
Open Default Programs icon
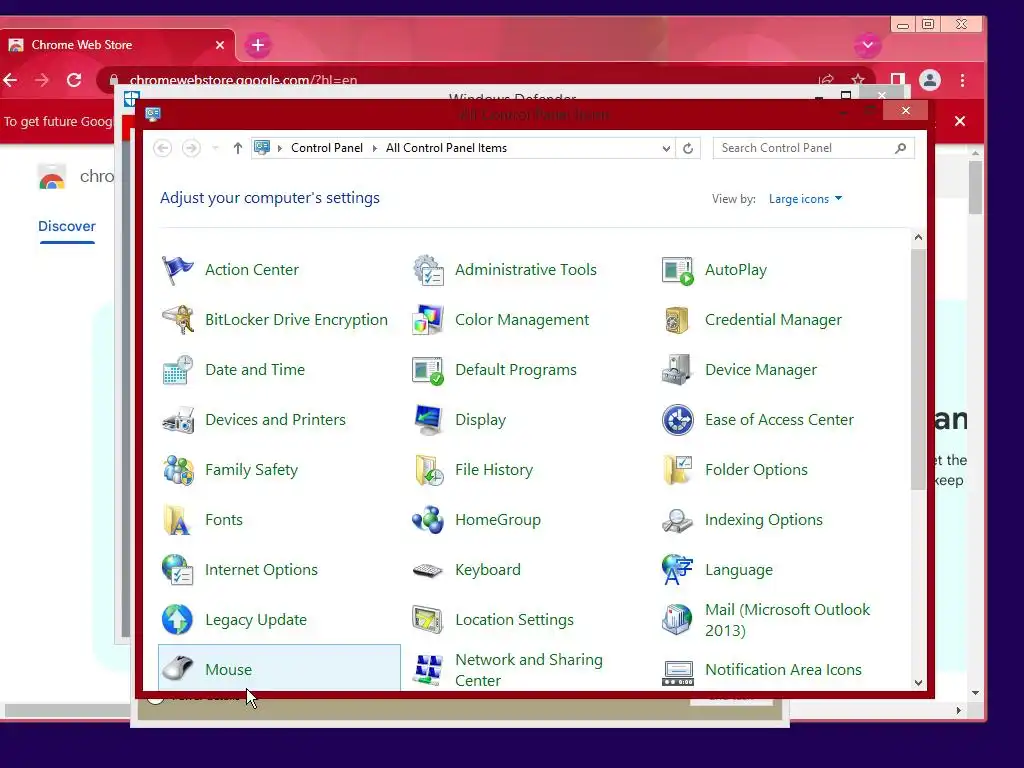point(428,370)
